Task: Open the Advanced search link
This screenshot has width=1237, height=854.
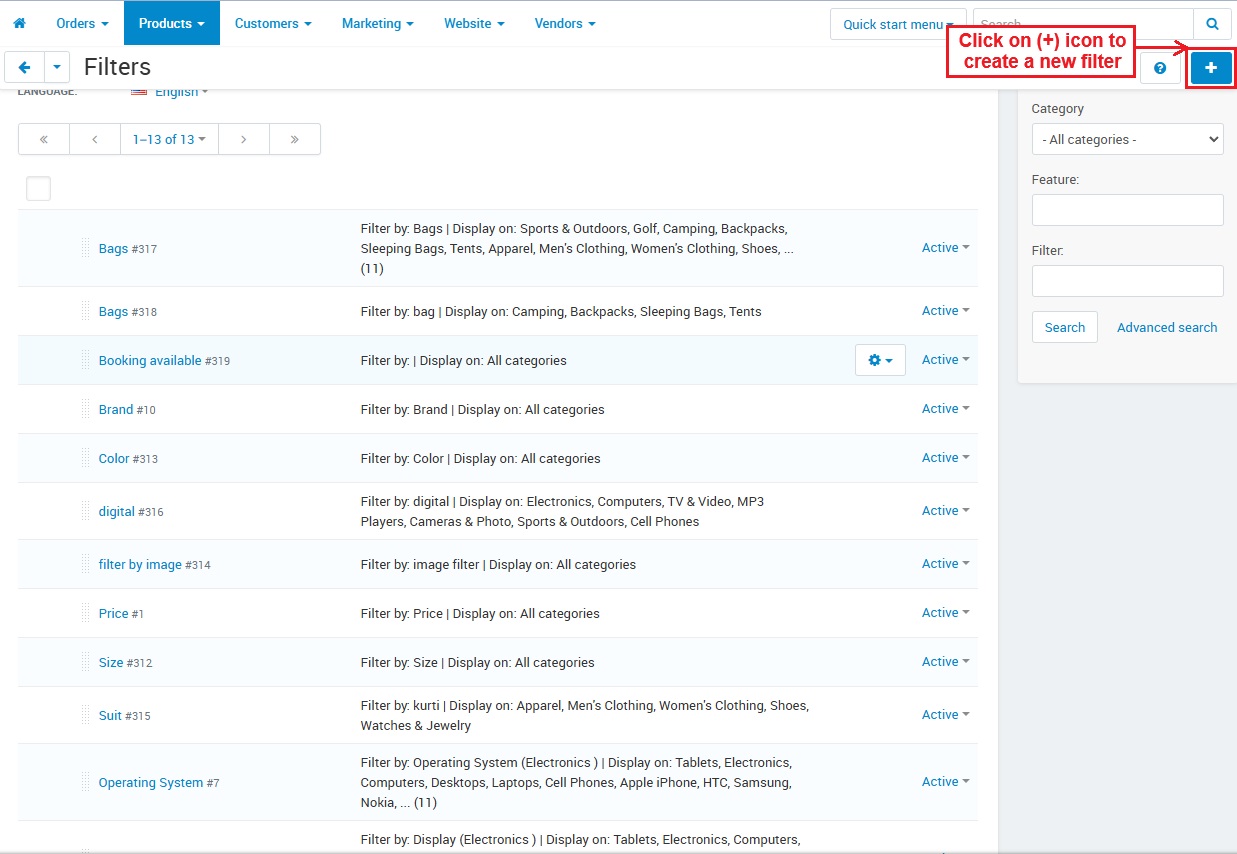Action: (1167, 327)
